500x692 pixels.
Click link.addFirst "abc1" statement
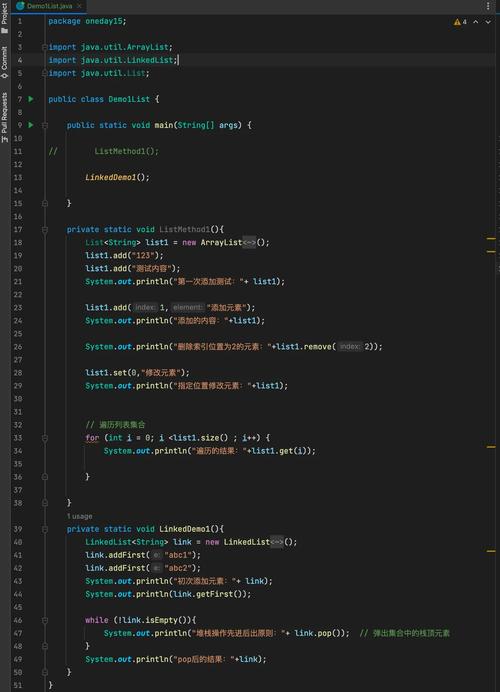click(x=143, y=555)
